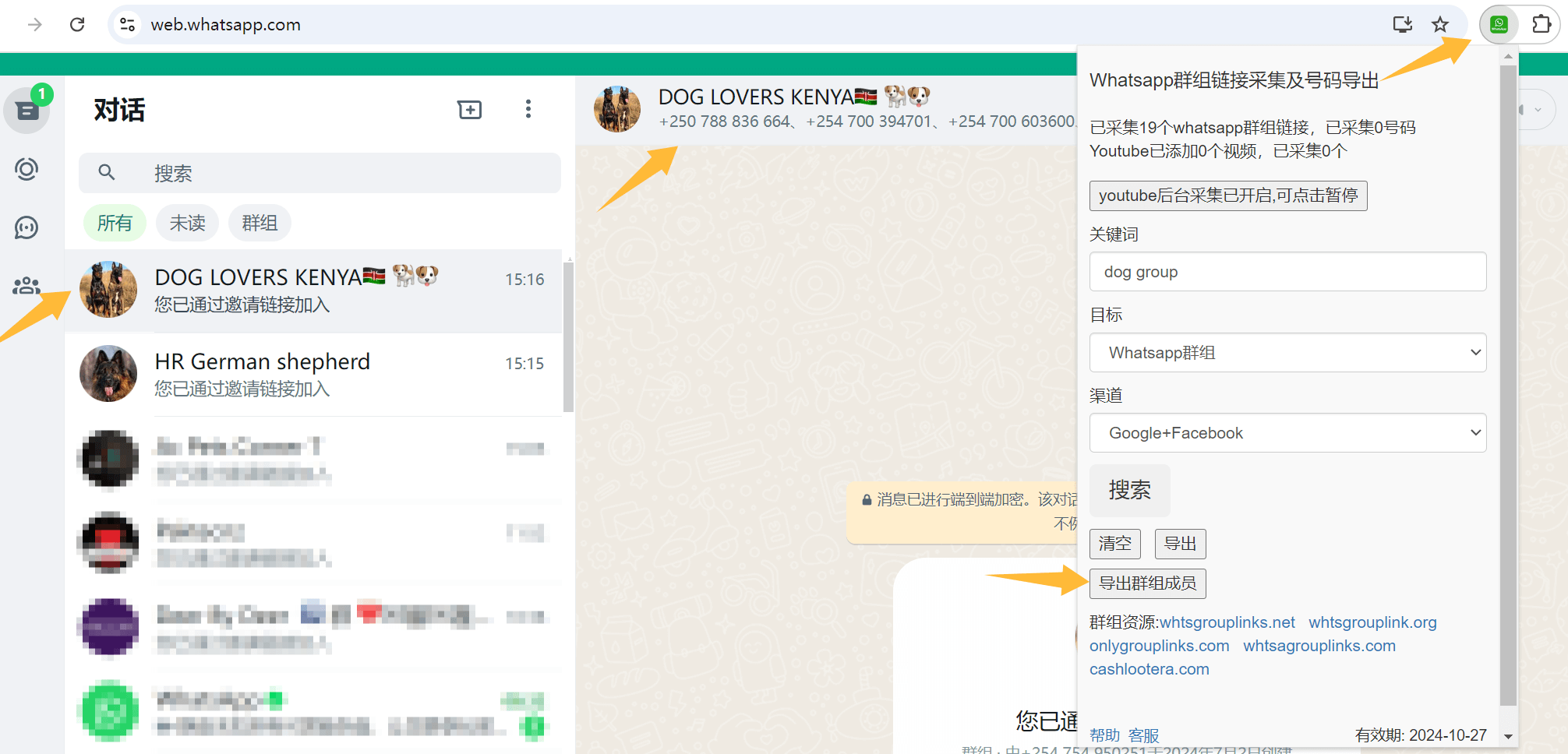This screenshot has height=754, width=1568.
Task: Open the blurred chat with the green avatar
Action: (x=313, y=711)
